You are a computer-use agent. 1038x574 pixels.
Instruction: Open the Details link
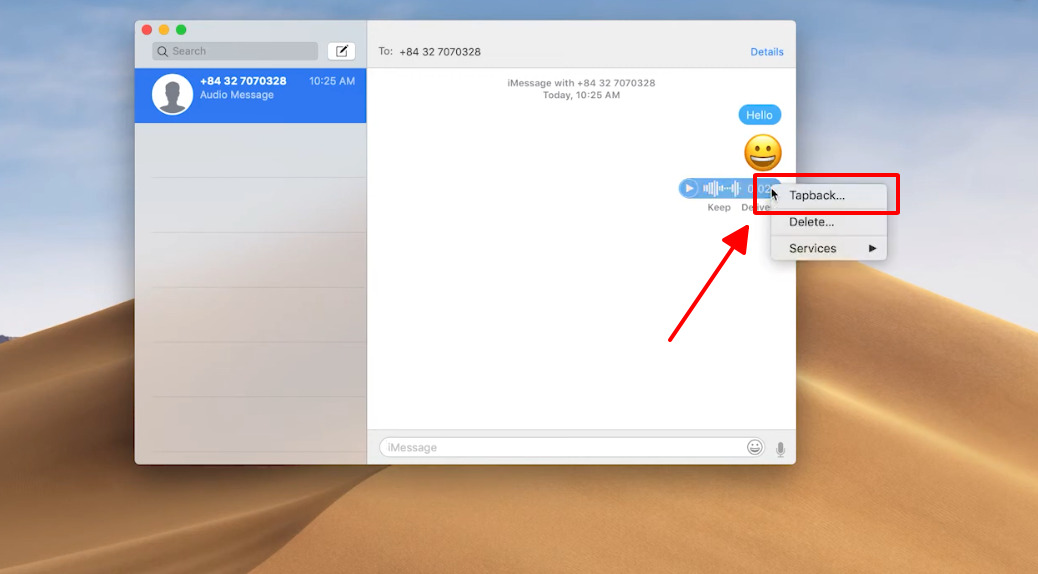(767, 52)
